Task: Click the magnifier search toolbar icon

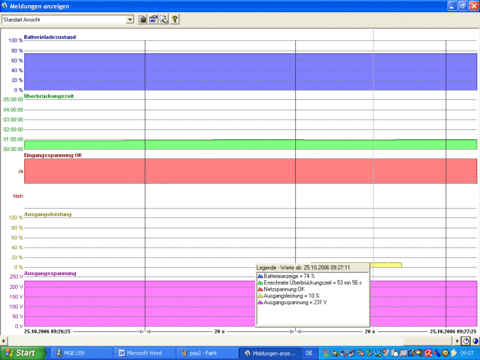Action: click(164, 19)
